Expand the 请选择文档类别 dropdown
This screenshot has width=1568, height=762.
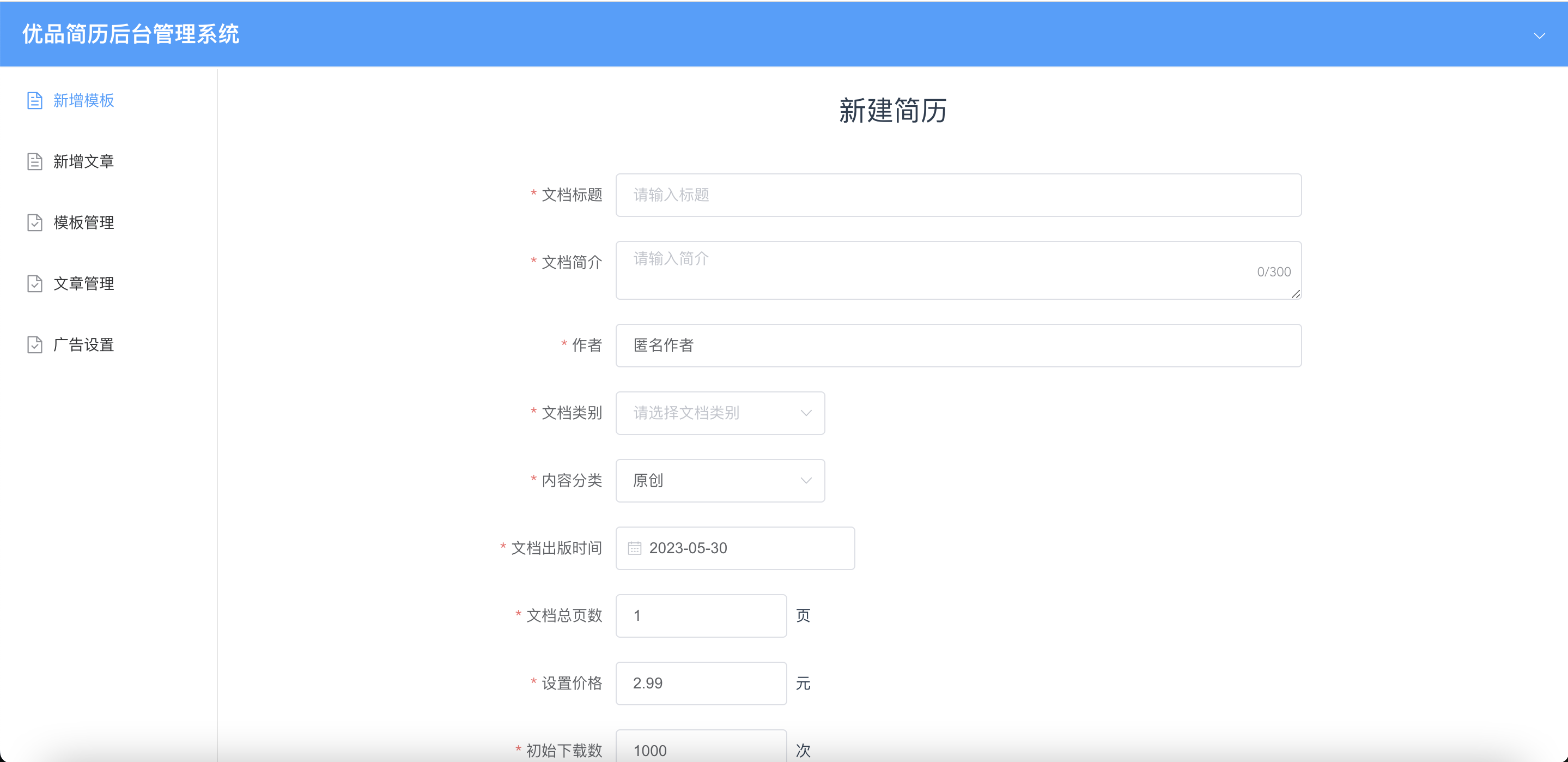(720, 413)
